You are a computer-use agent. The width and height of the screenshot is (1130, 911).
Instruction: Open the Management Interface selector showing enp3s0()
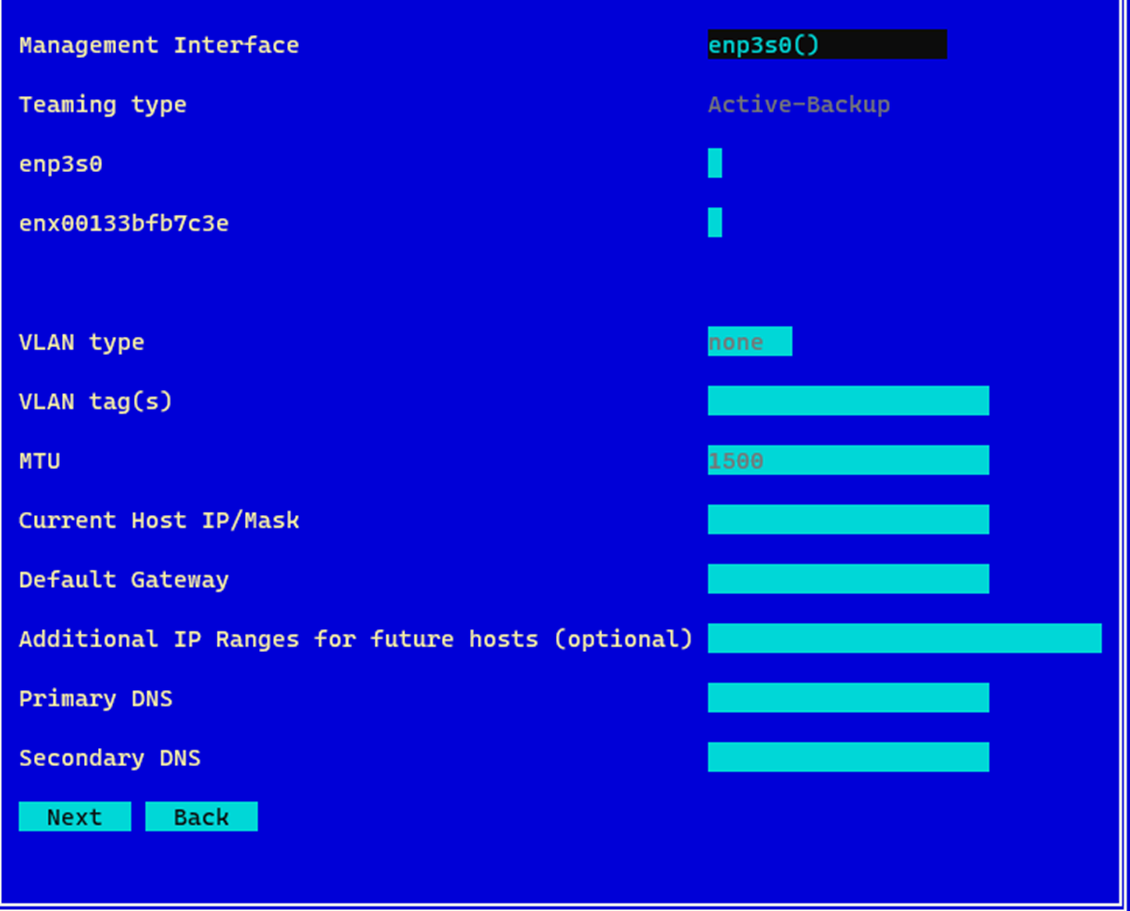click(826, 45)
